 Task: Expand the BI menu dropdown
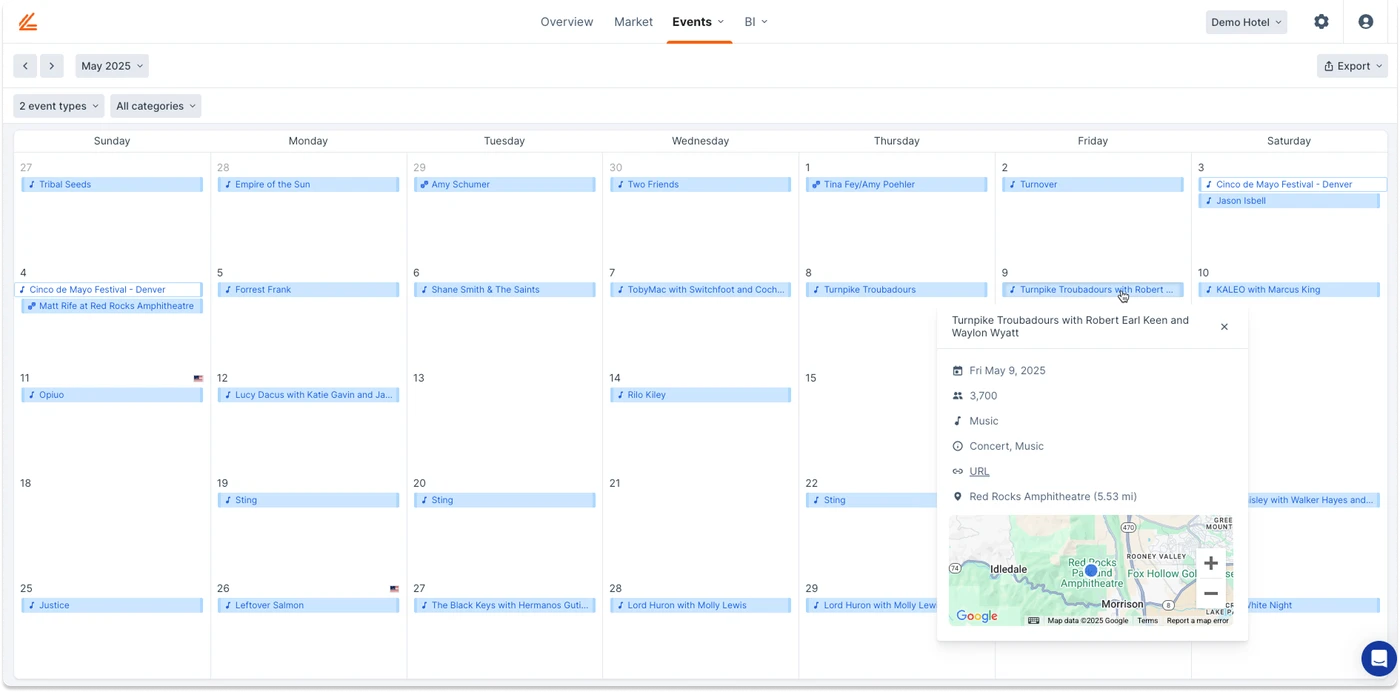[756, 22]
